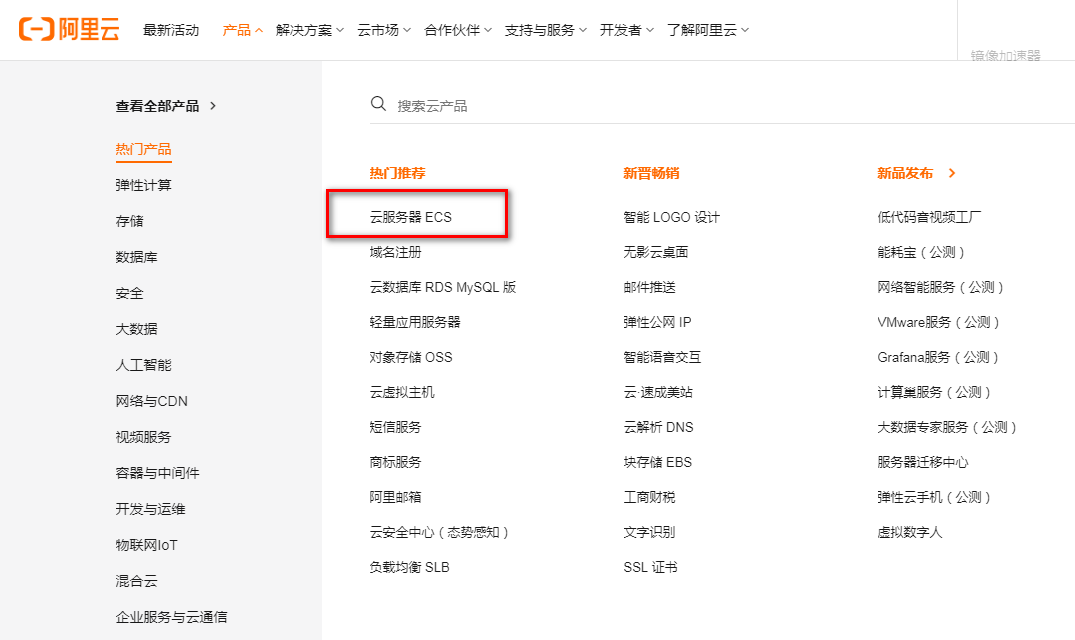Select the 大数据 category
Viewport: 1075px width, 640px height.
(x=136, y=329)
